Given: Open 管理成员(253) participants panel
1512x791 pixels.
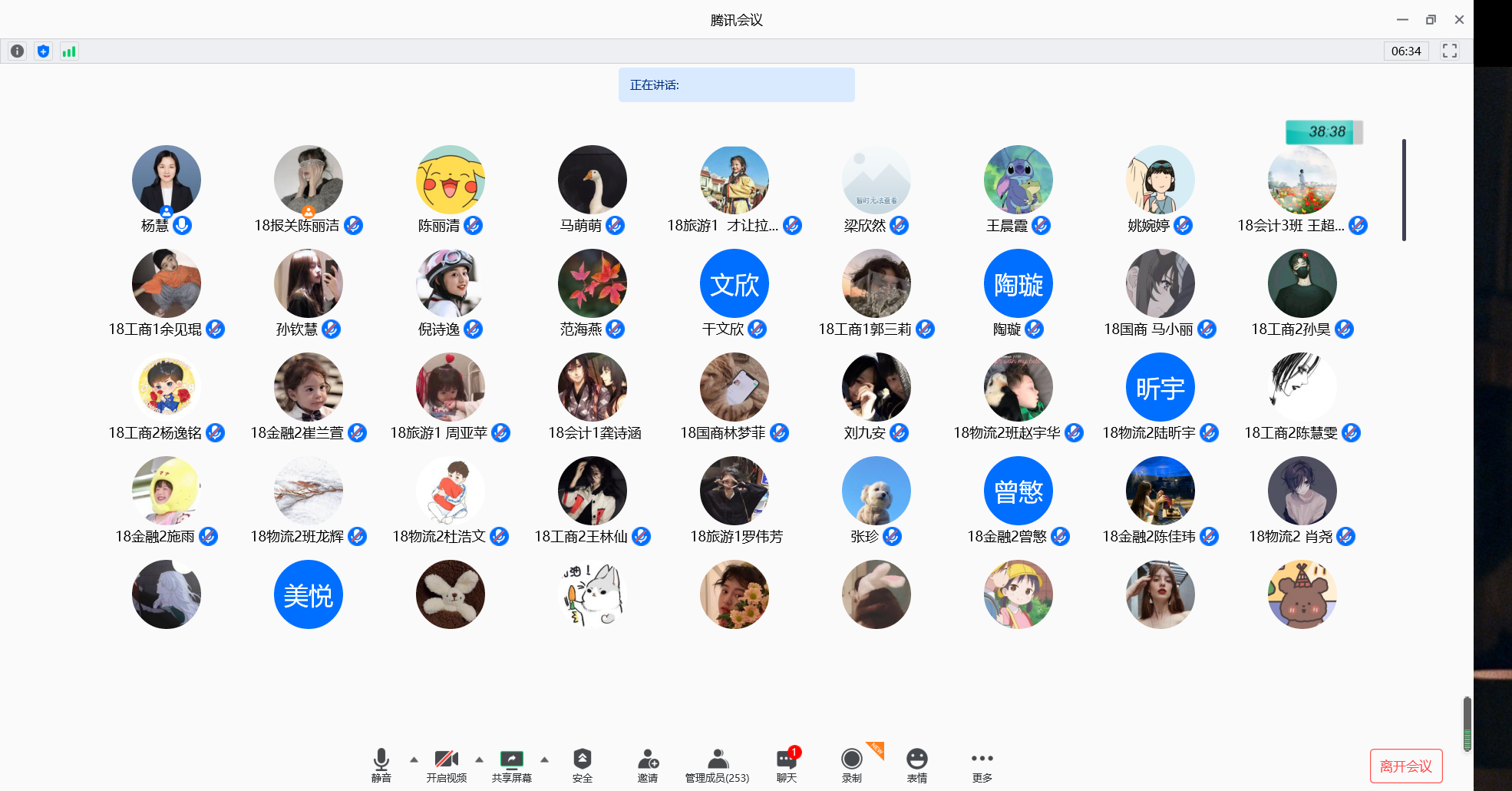Looking at the screenshot, I should coord(717,765).
